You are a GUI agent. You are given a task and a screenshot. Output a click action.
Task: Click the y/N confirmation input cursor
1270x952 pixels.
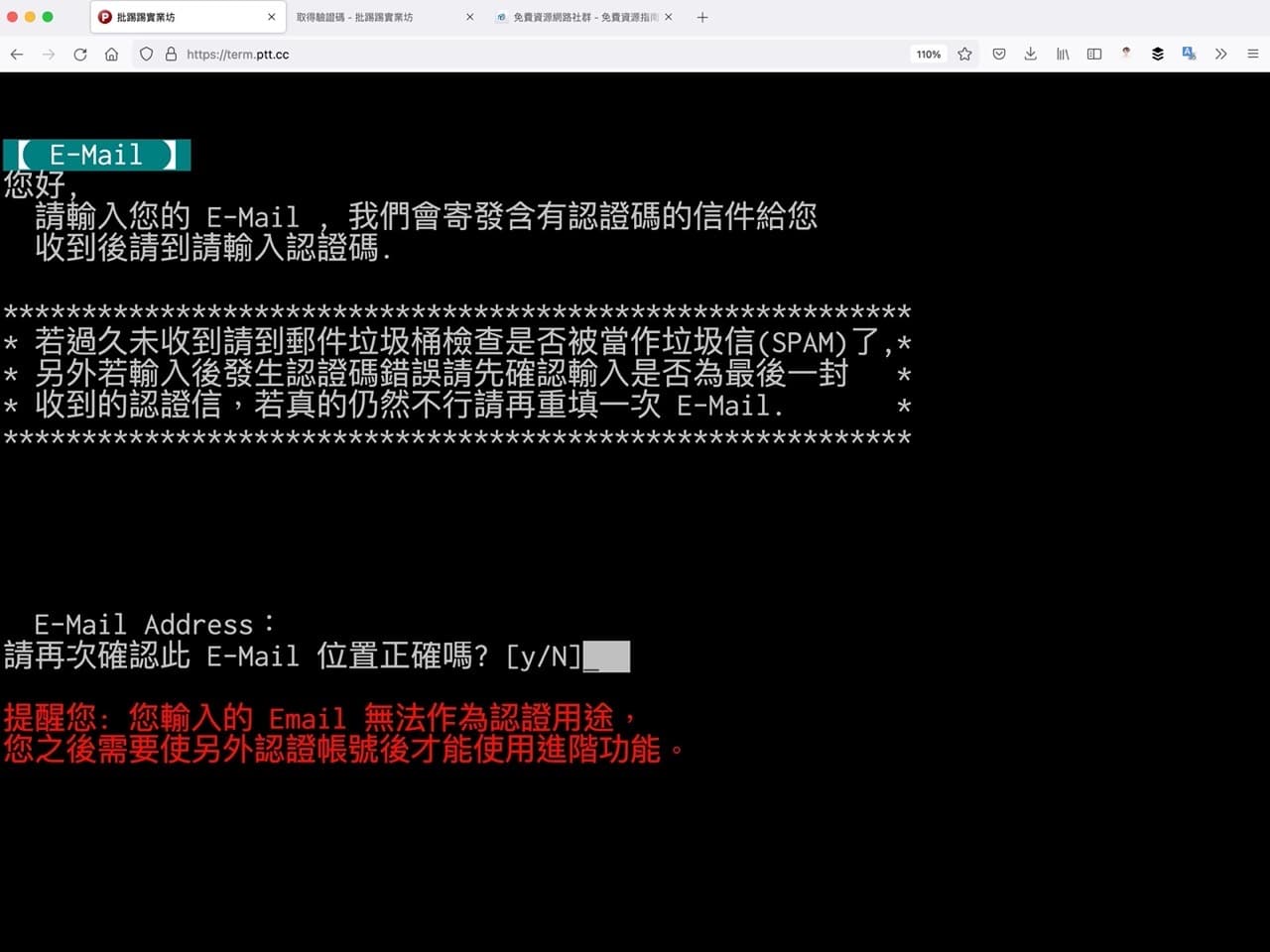pyautogui.click(x=606, y=656)
